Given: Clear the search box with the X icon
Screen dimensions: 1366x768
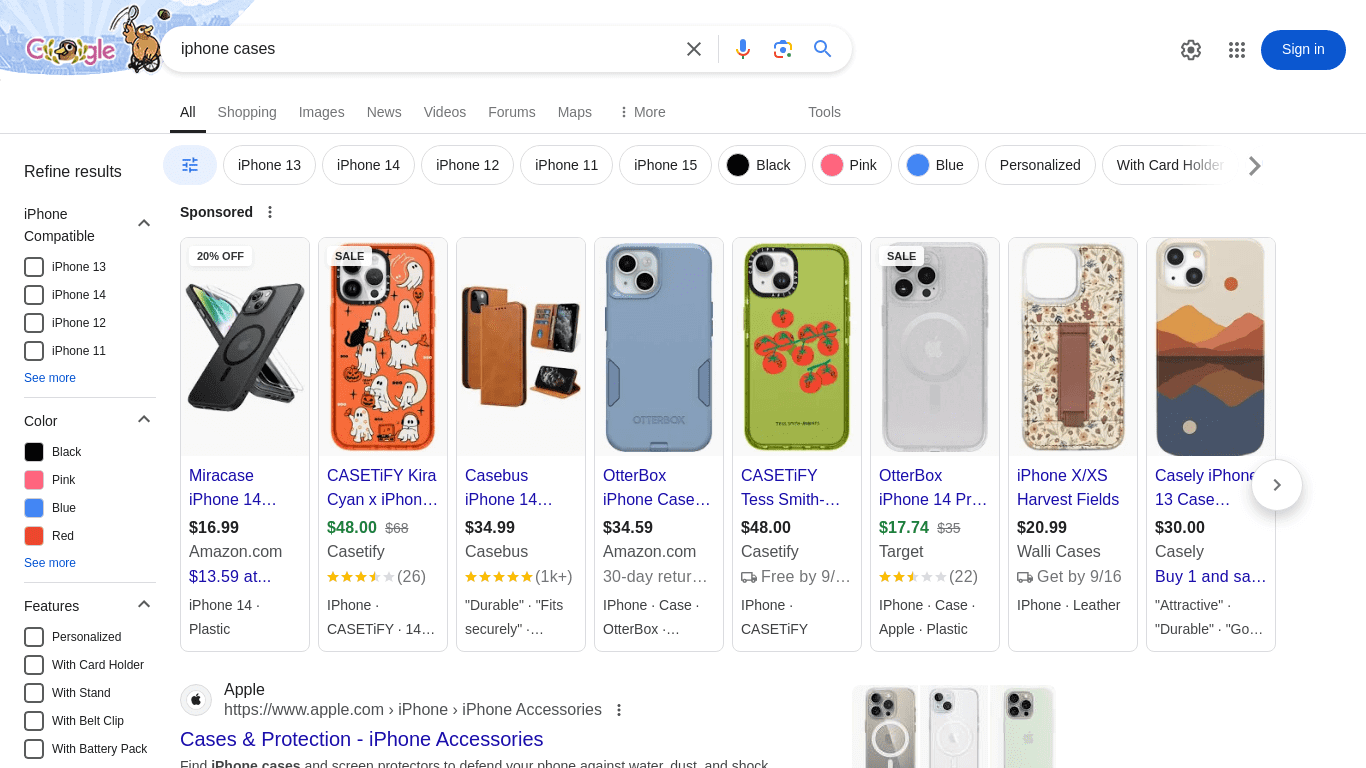Looking at the screenshot, I should click(694, 49).
